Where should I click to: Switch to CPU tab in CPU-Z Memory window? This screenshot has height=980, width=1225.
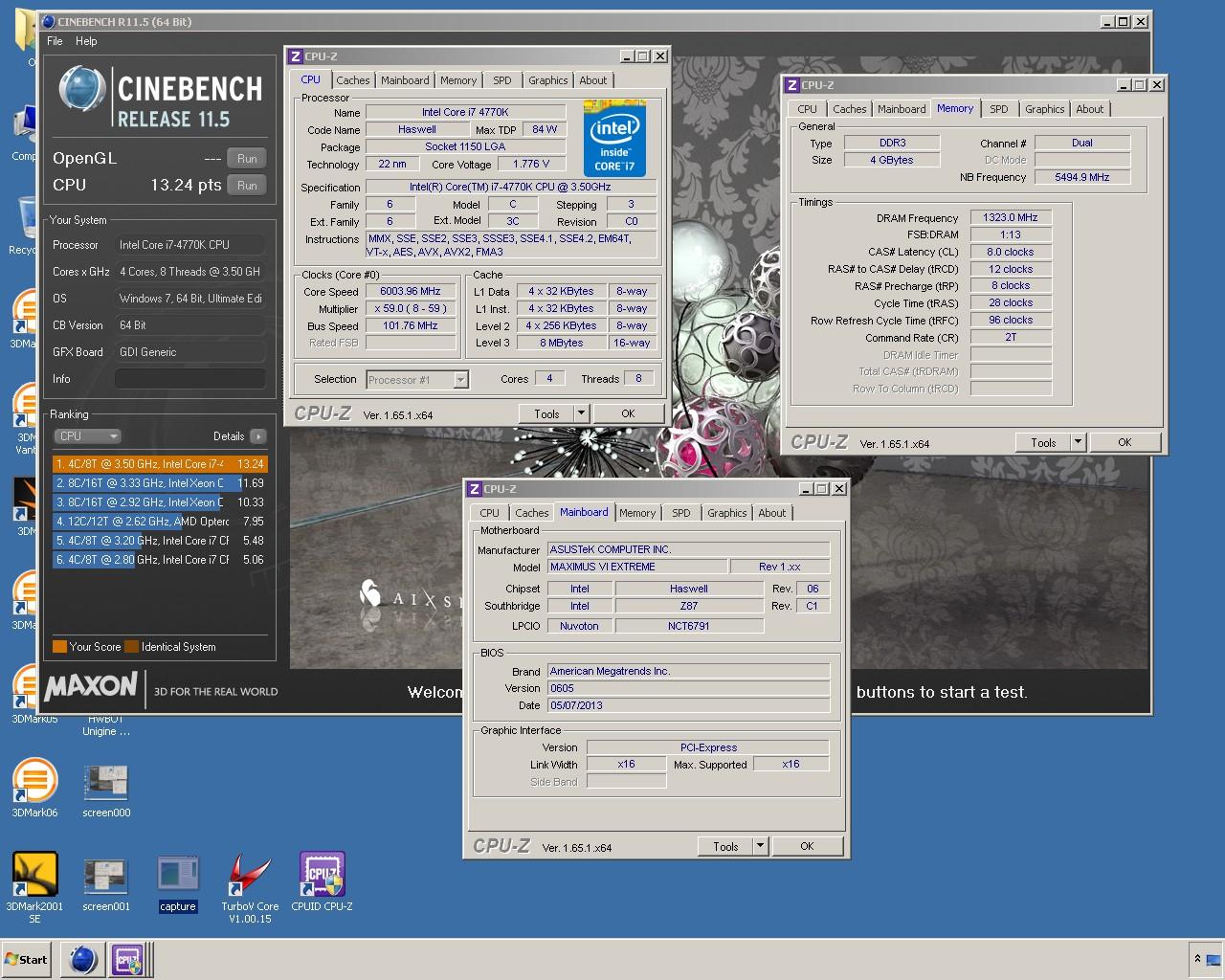[808, 109]
